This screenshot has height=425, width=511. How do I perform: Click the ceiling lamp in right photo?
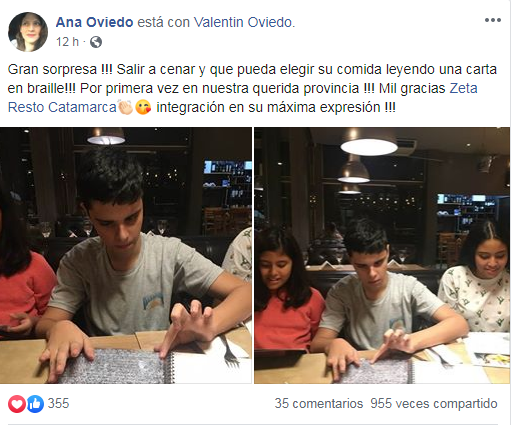(369, 145)
